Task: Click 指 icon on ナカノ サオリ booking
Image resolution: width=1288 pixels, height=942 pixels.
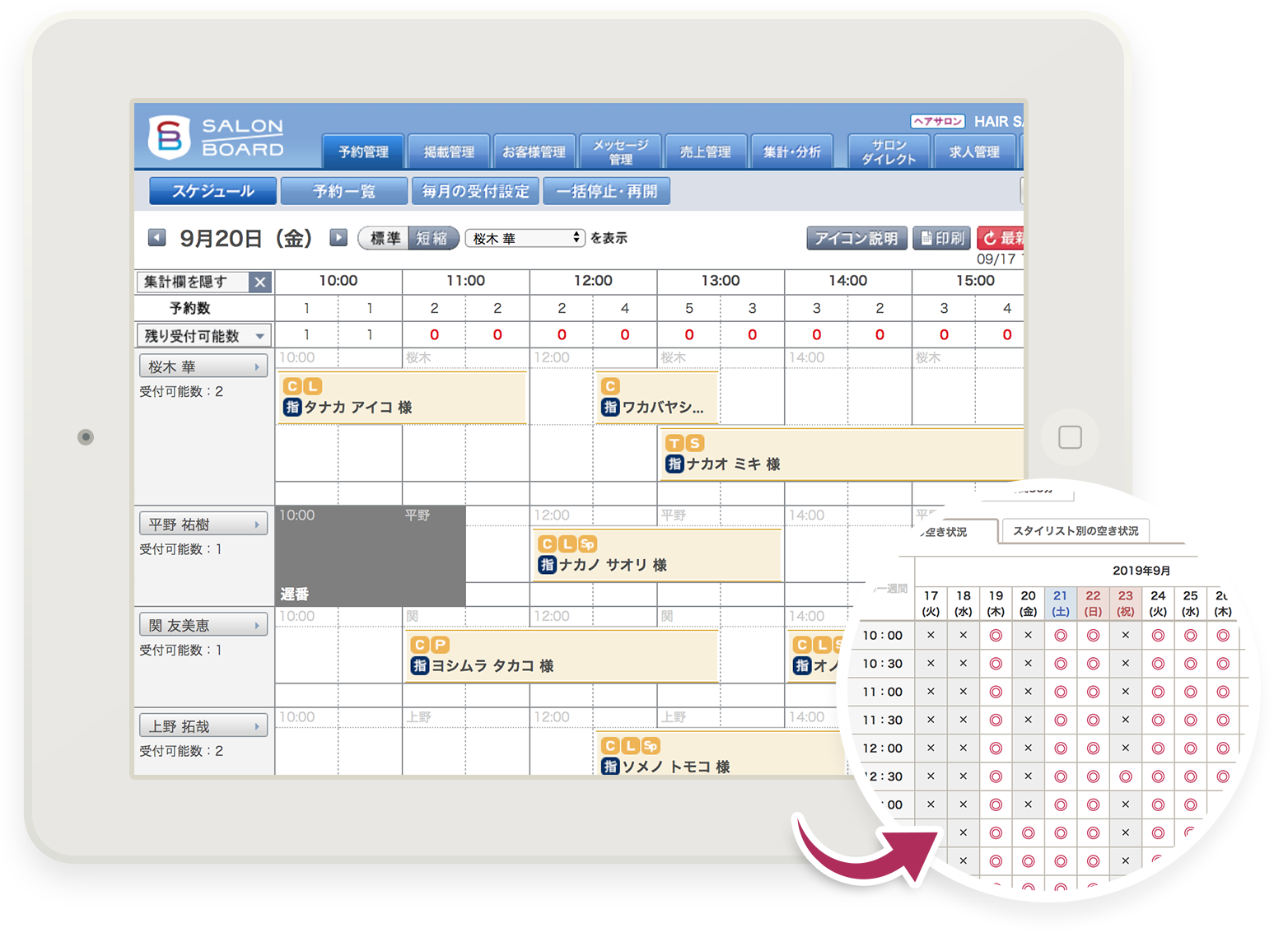Action: point(547,565)
